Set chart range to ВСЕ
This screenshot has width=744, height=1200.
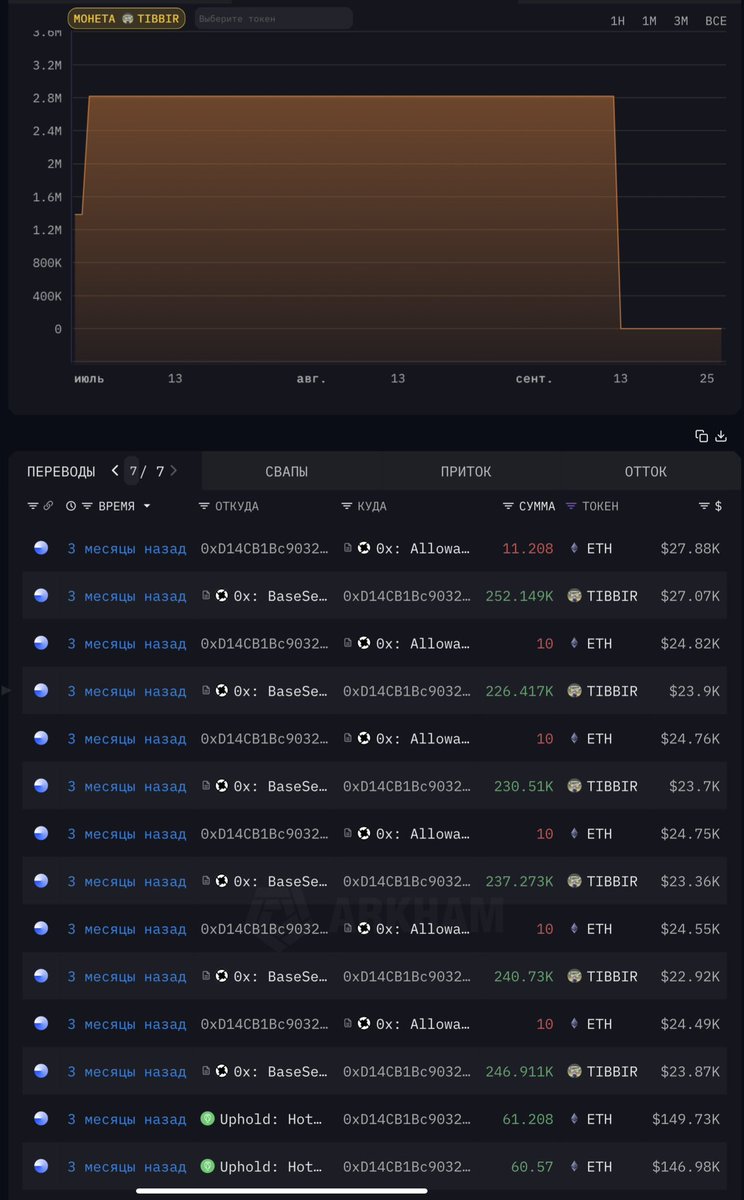tap(716, 21)
